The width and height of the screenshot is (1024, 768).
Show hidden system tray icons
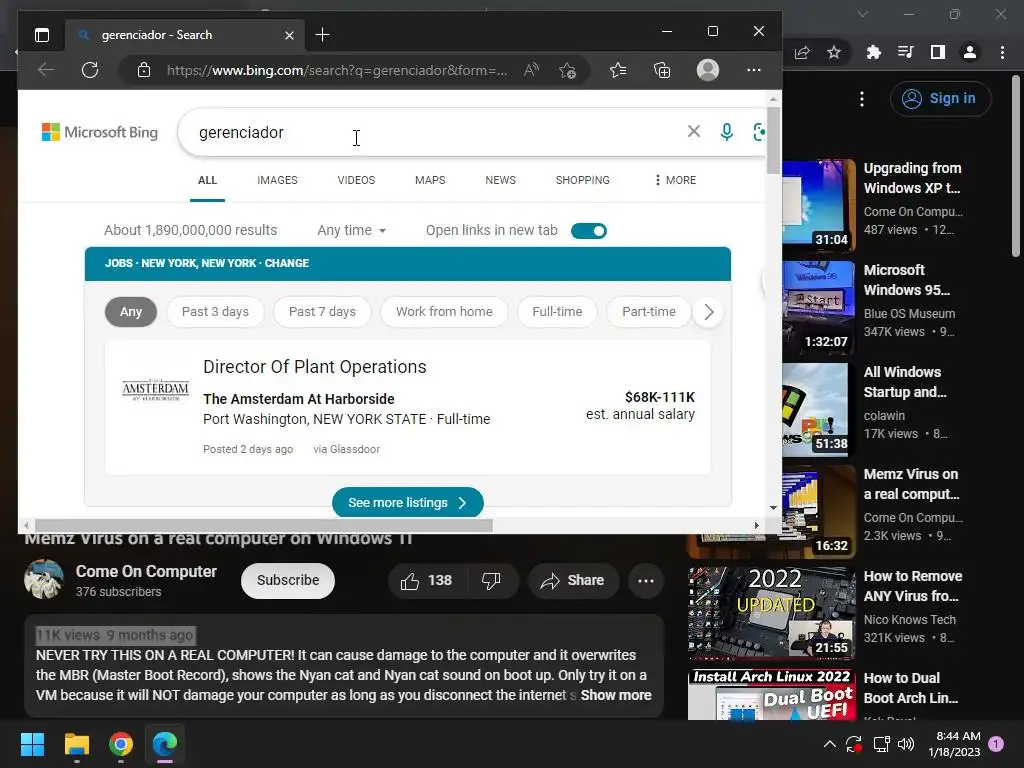click(829, 744)
